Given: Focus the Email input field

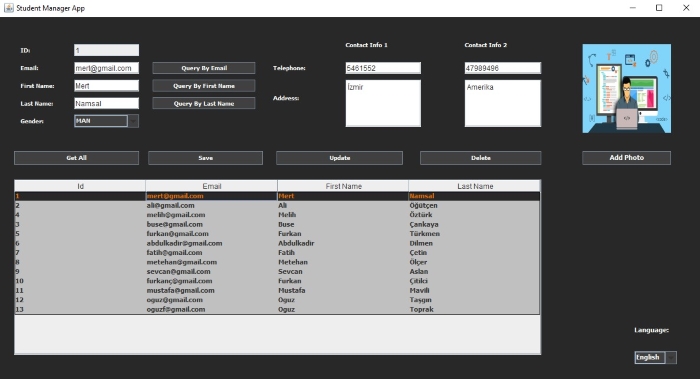Looking at the screenshot, I should pos(106,68).
